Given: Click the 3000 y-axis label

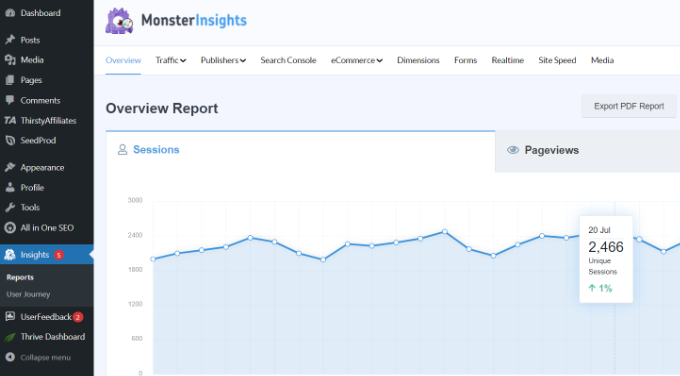Looking at the screenshot, I should click(135, 200).
